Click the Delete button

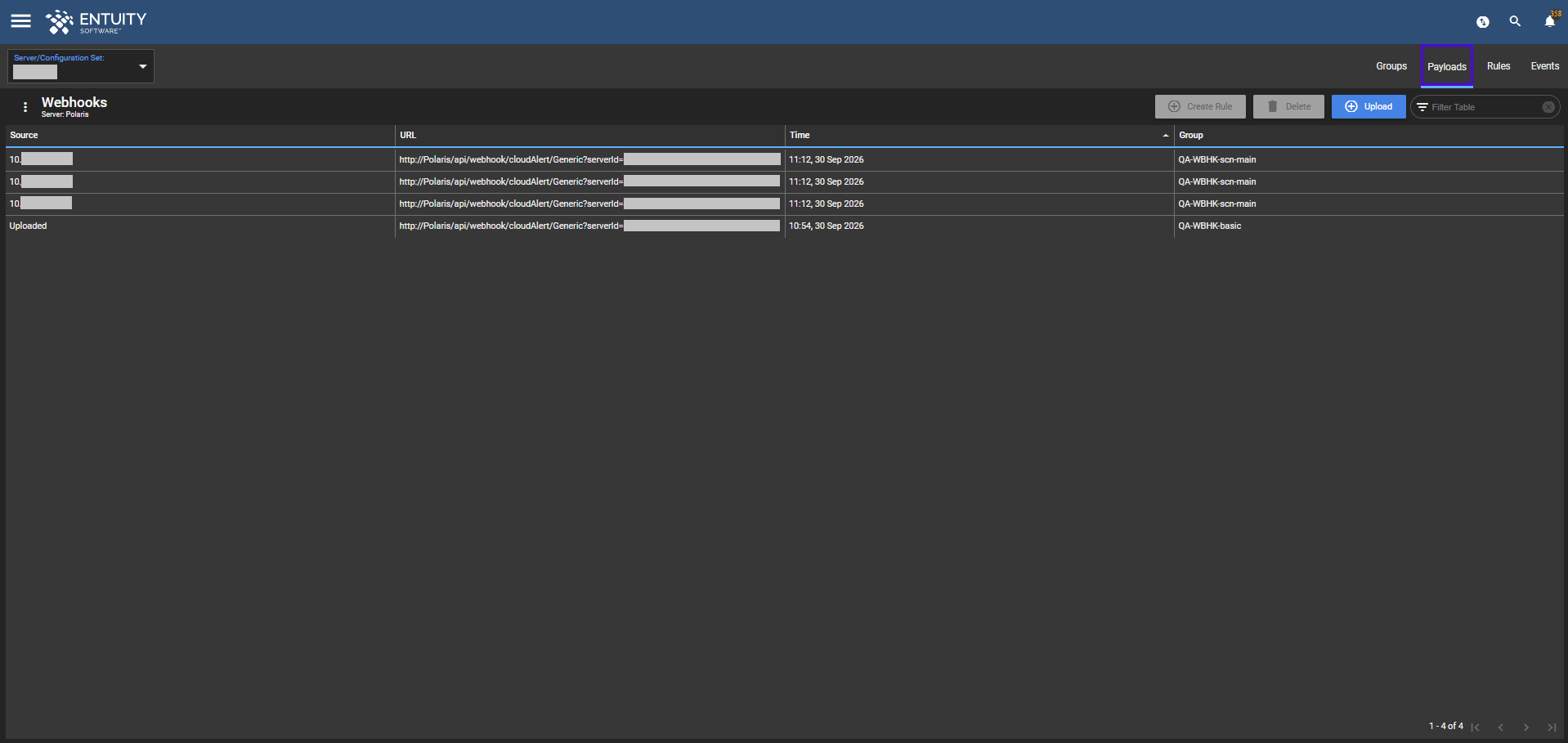click(1288, 106)
